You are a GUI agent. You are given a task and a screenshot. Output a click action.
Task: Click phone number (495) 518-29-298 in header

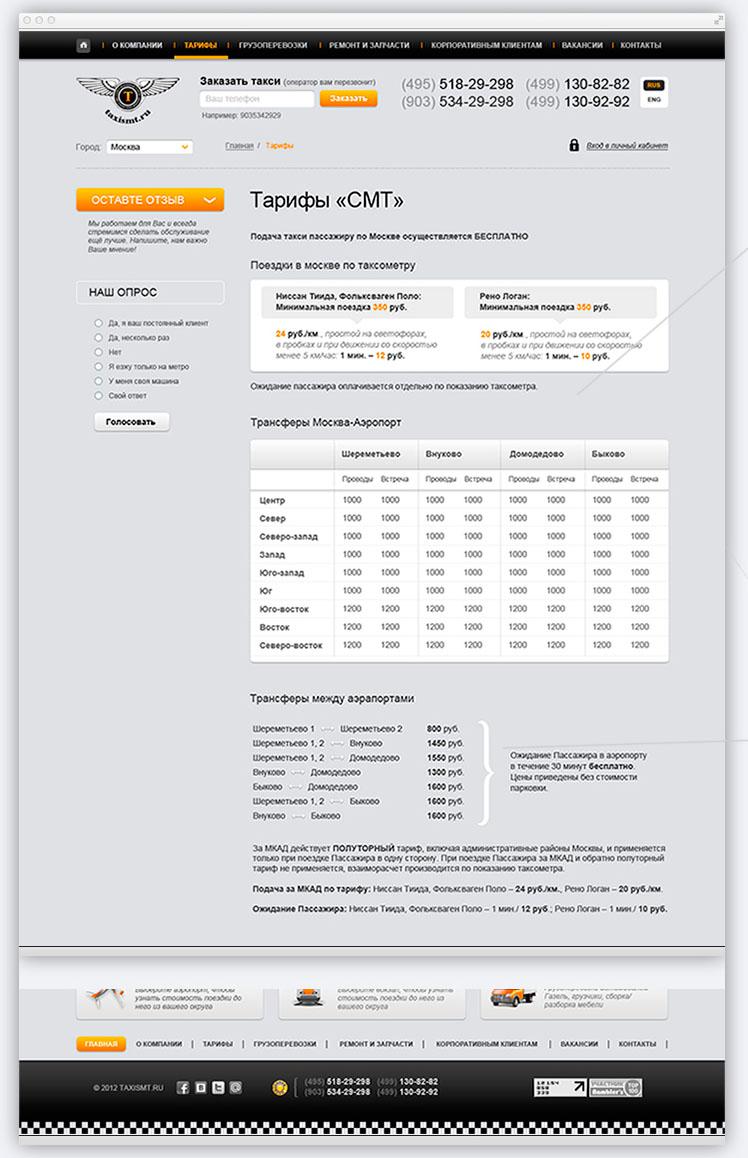[457, 84]
